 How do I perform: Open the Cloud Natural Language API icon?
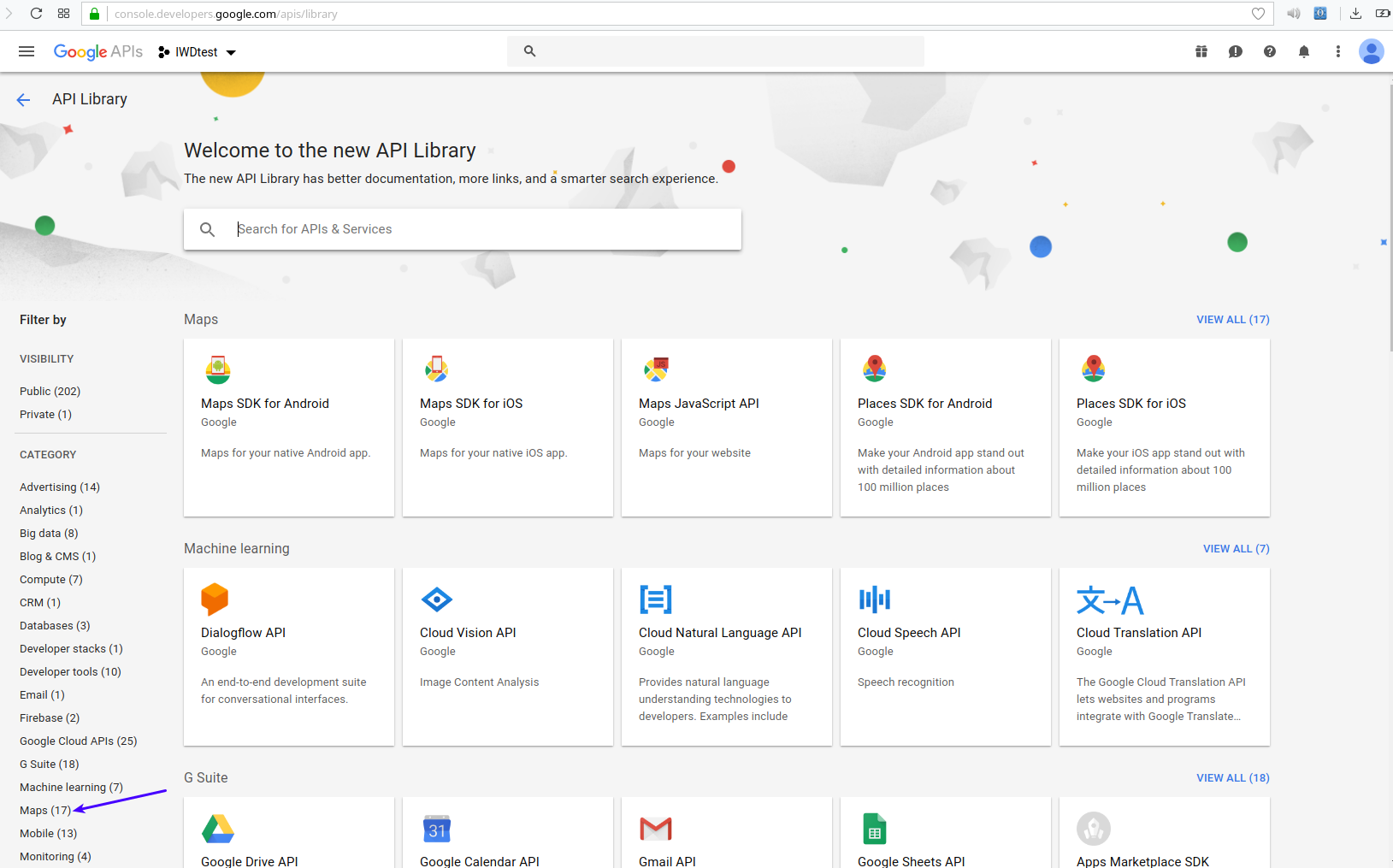(656, 599)
